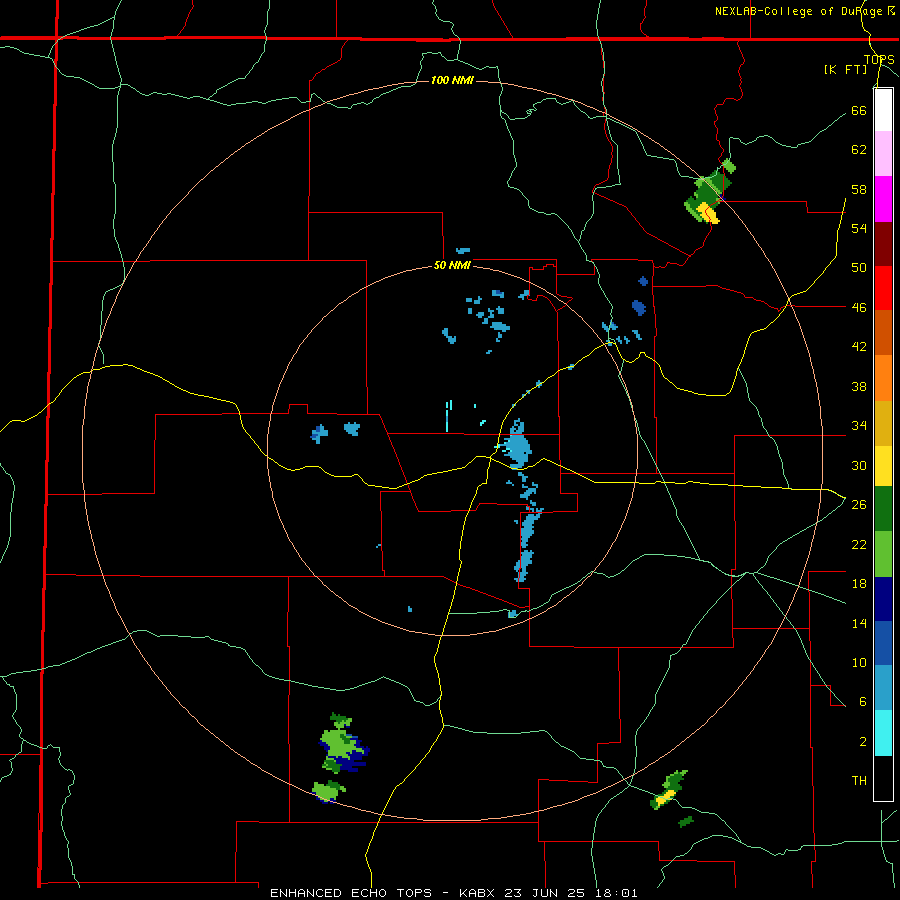The image size is (900, 900).
Task: Click the '50 NMI' range ring label
Action: [452, 265]
